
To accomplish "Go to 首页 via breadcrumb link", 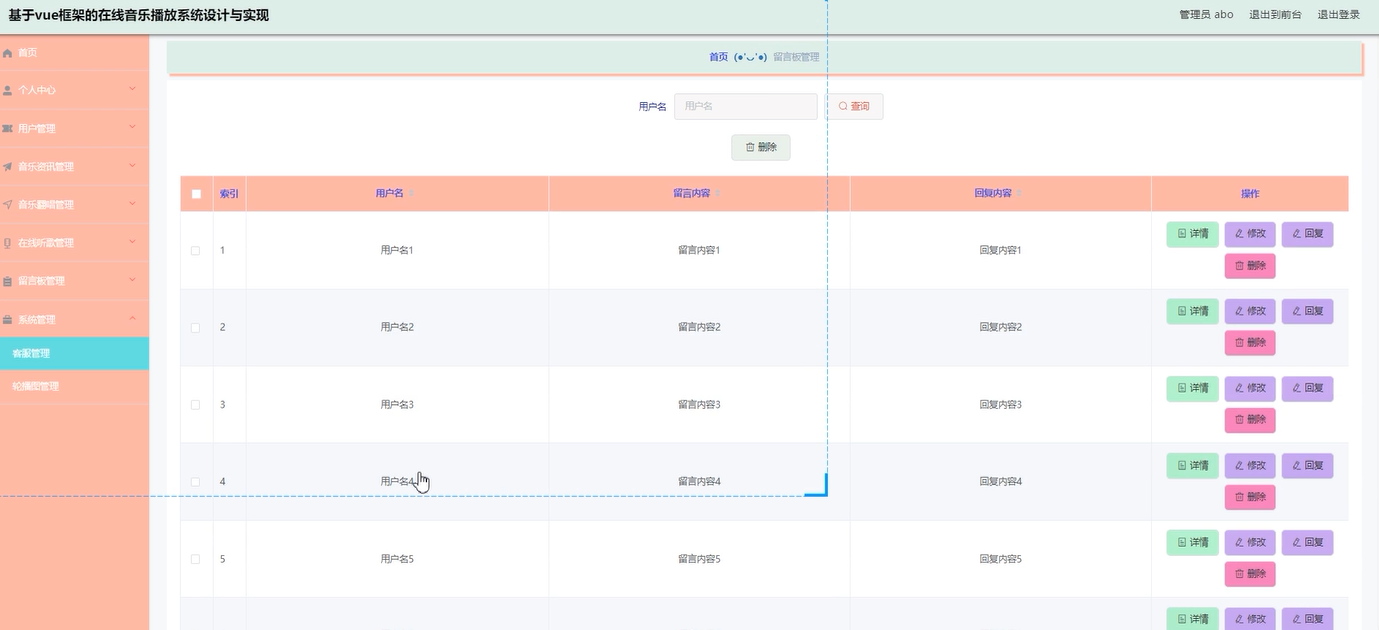I will pos(719,57).
